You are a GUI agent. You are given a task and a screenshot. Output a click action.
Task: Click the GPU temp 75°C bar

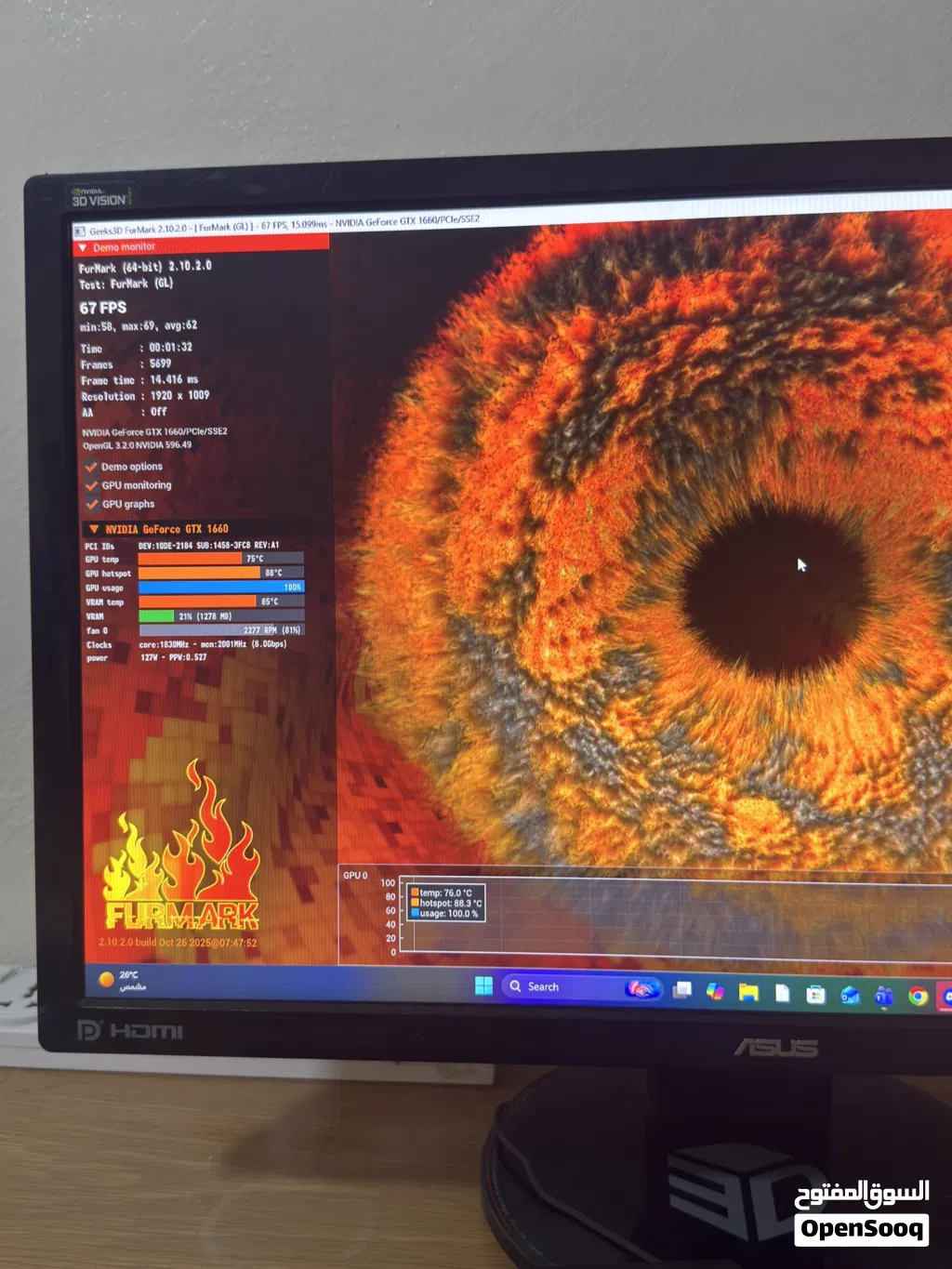(221, 559)
